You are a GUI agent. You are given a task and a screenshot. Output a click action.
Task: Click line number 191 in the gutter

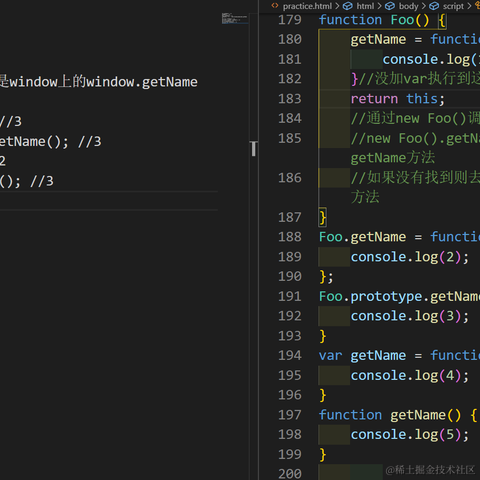pos(290,296)
